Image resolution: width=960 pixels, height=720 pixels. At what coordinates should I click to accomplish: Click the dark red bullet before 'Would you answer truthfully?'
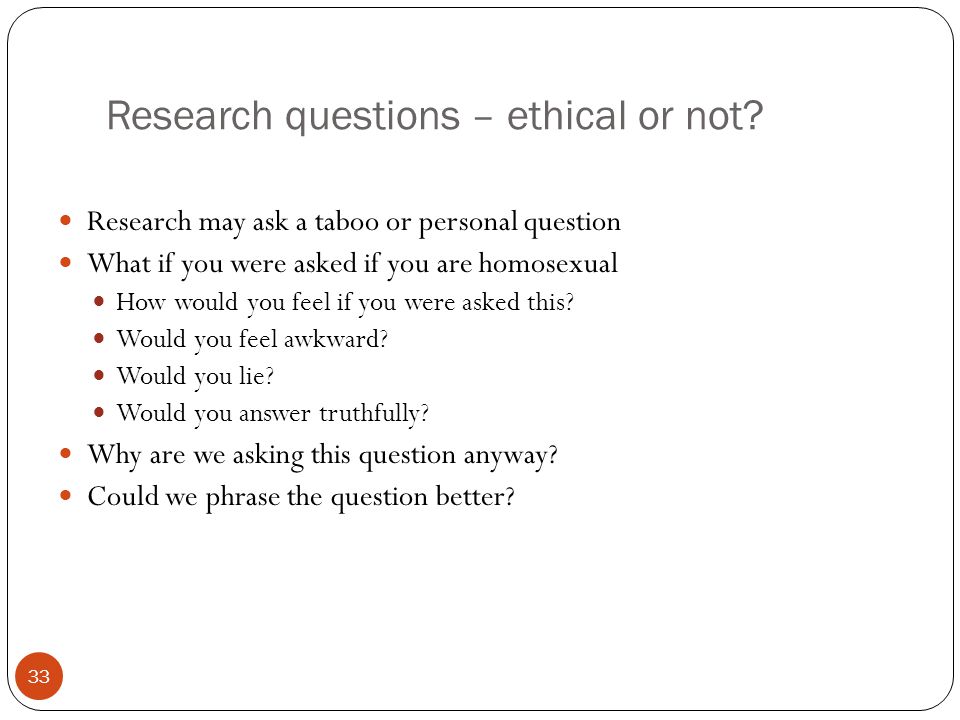(x=99, y=411)
